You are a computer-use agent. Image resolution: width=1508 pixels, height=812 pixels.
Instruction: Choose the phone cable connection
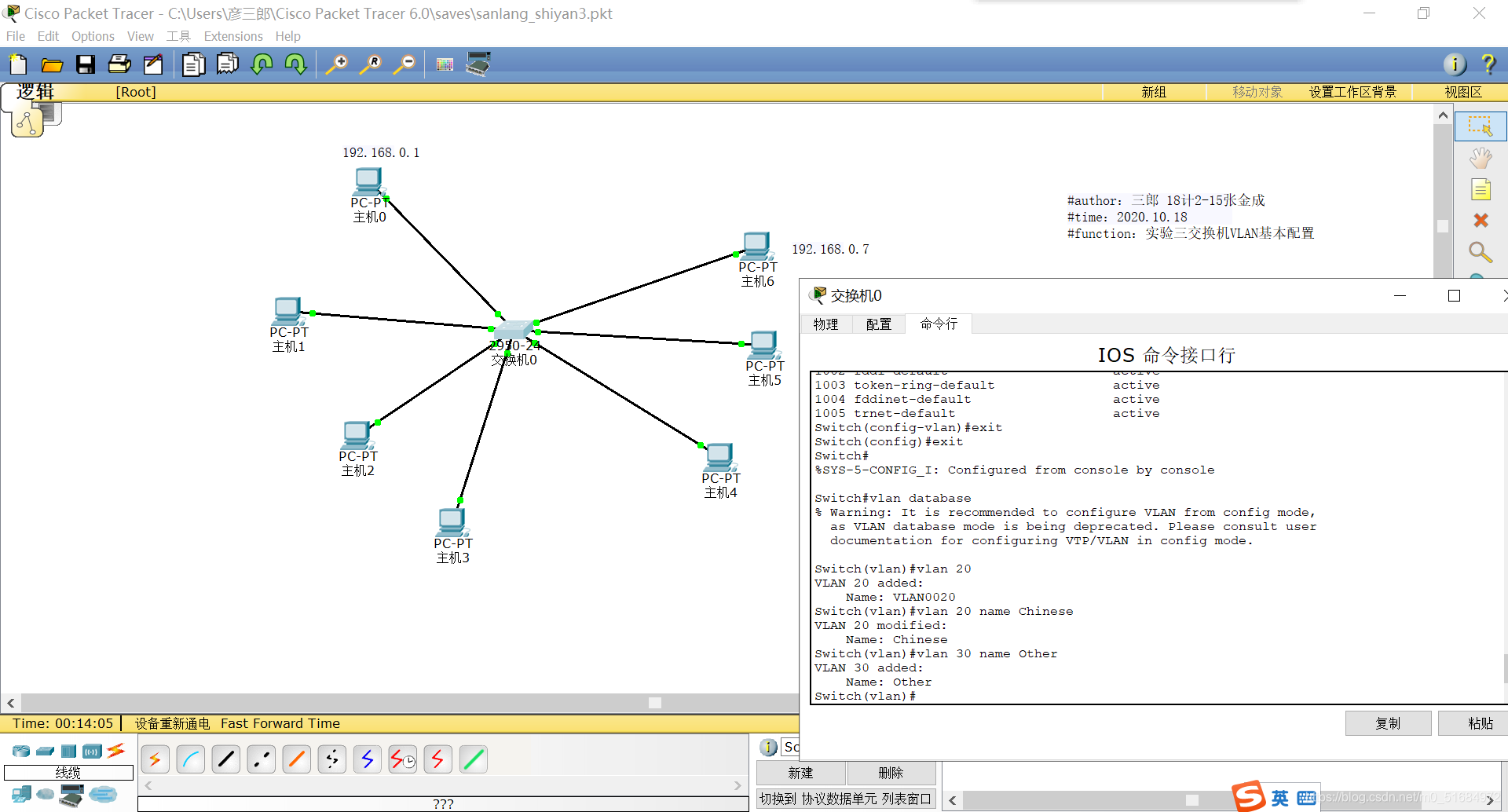(x=332, y=759)
